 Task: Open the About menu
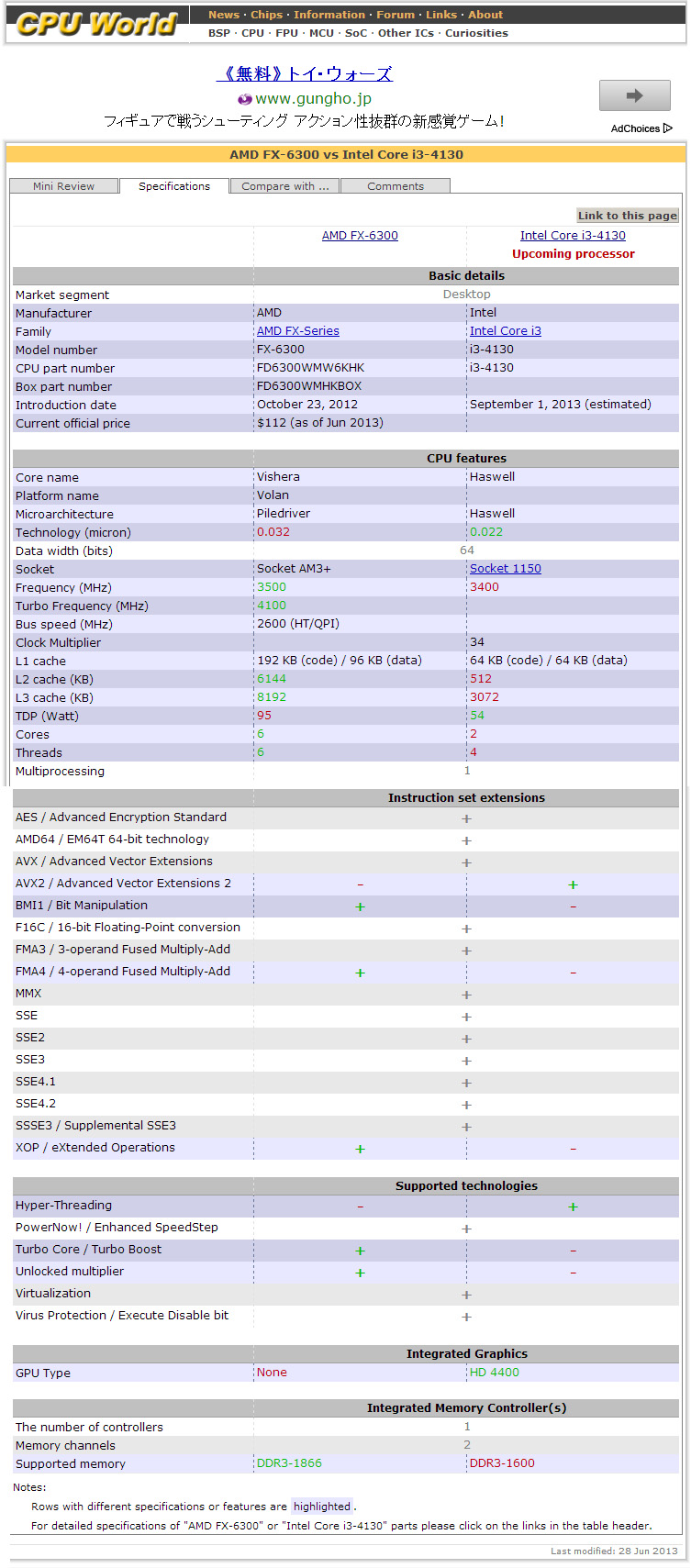(x=485, y=15)
